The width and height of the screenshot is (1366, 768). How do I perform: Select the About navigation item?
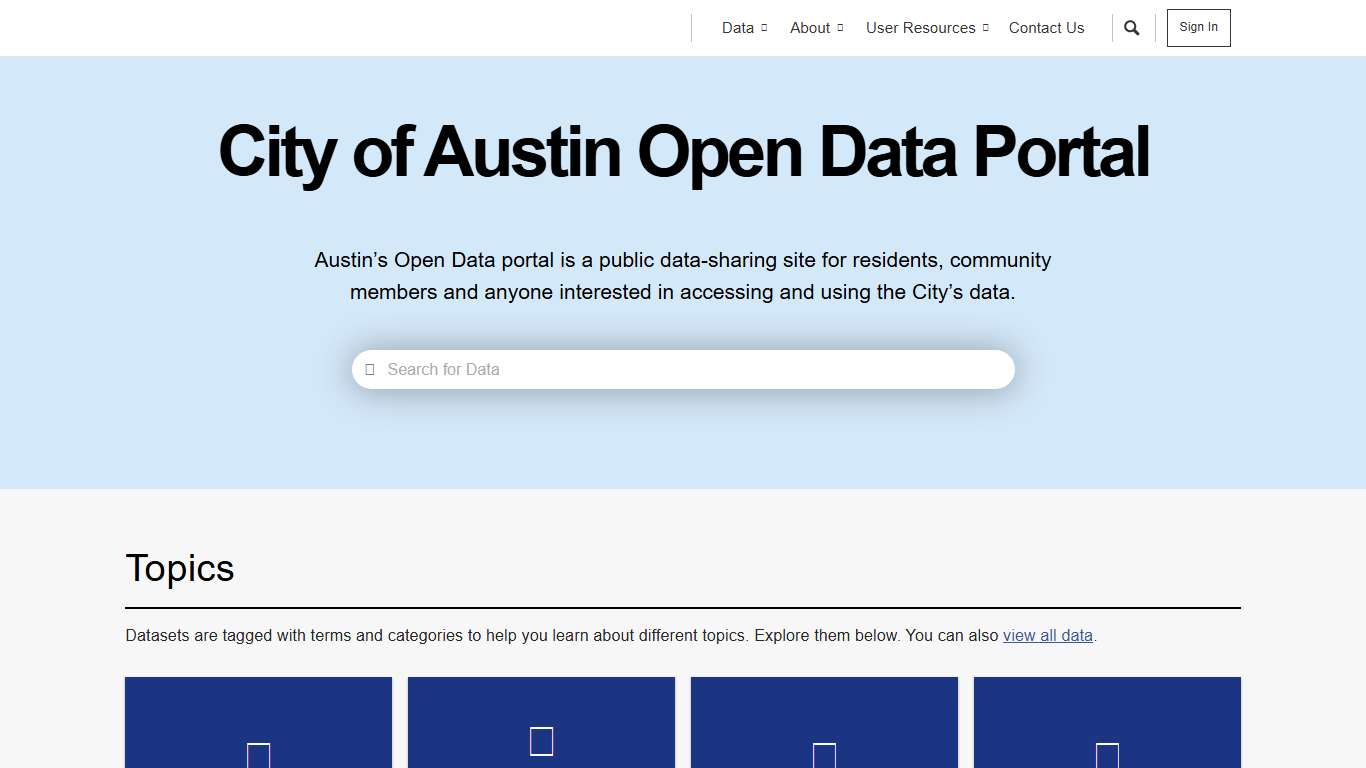point(809,28)
